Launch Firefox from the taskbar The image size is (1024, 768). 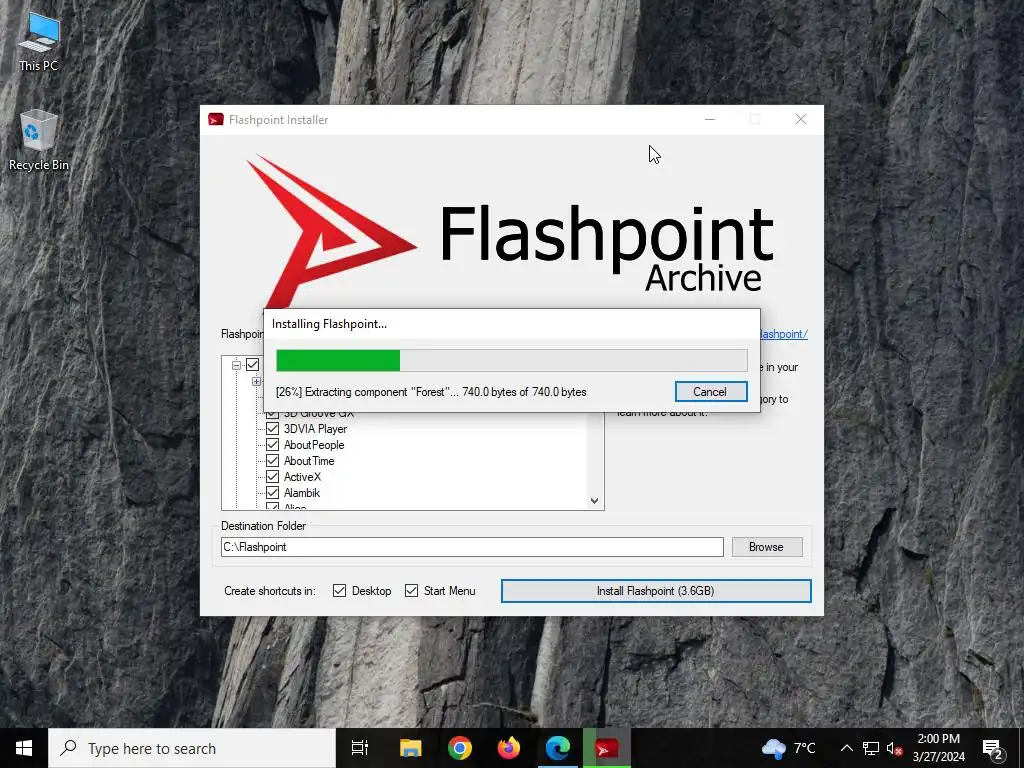[509, 748]
